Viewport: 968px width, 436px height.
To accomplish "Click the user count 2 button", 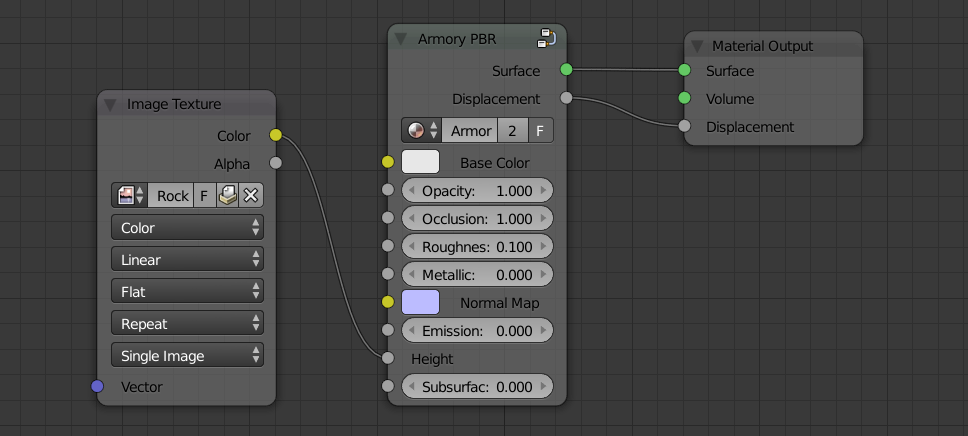I will pos(512,130).
